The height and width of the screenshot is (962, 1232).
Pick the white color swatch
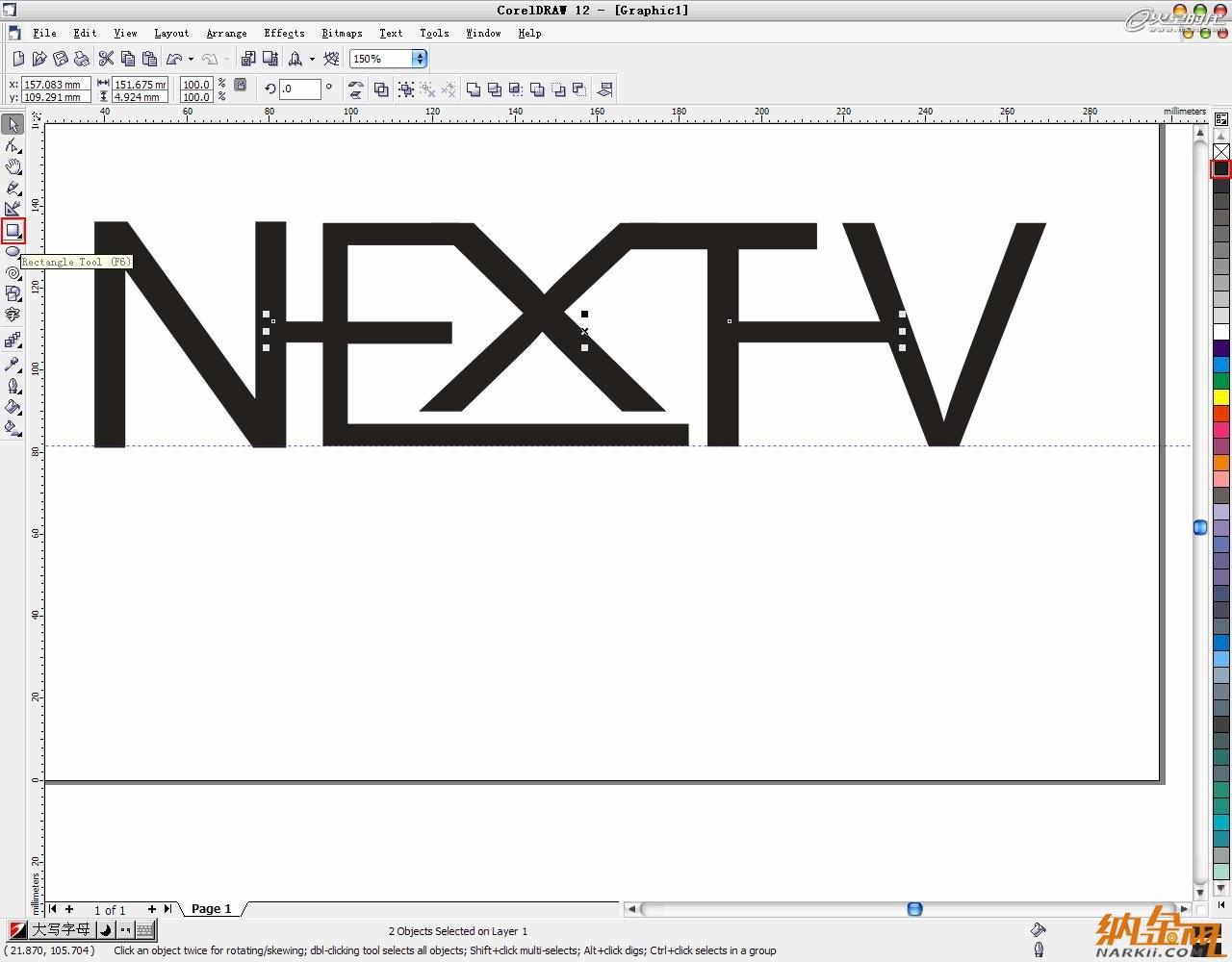[1220, 332]
